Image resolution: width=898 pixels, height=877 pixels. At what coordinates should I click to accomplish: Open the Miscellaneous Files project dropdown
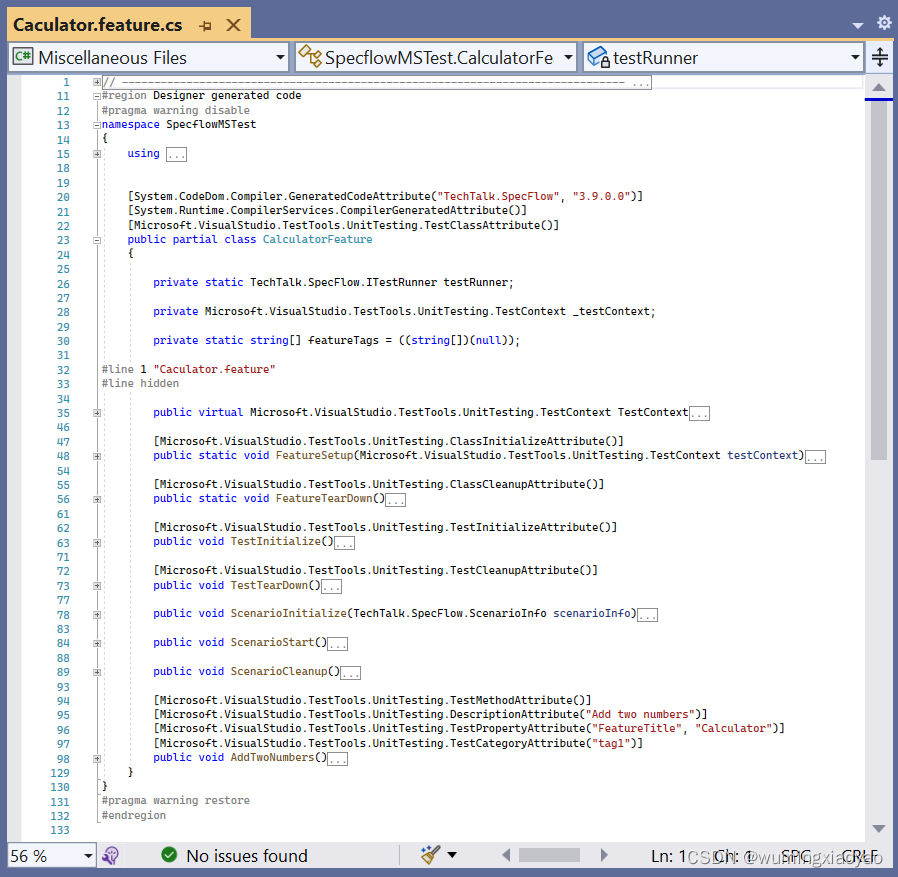(281, 56)
